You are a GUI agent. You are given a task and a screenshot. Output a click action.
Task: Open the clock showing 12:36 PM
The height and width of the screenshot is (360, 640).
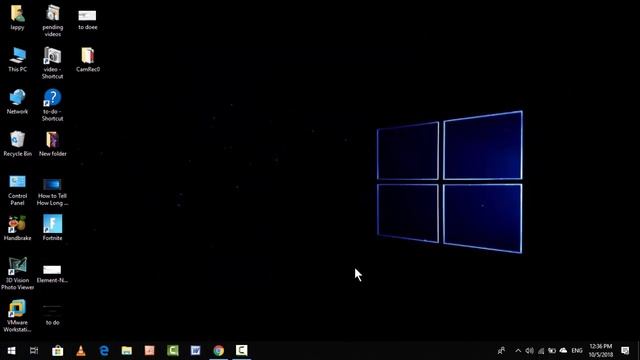click(600, 351)
